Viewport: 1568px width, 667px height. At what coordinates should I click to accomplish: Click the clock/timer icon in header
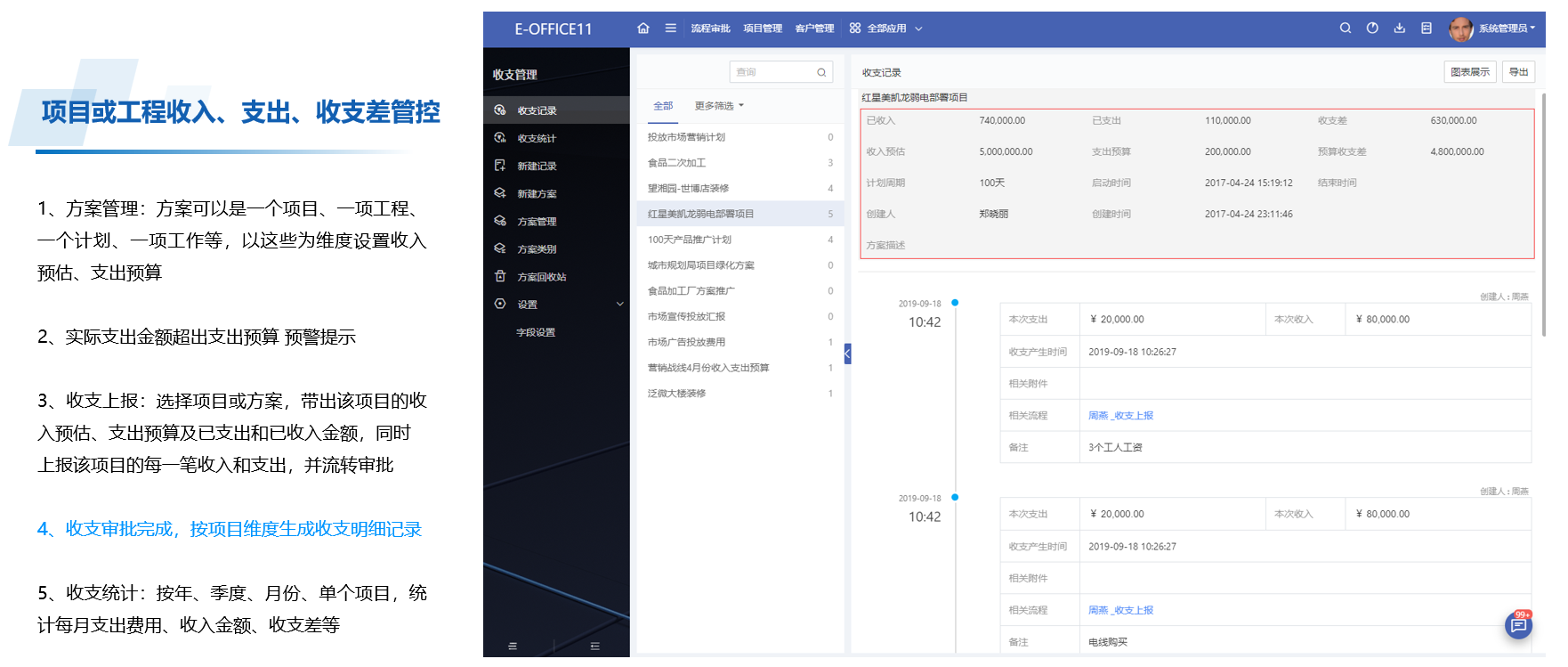(x=1372, y=28)
